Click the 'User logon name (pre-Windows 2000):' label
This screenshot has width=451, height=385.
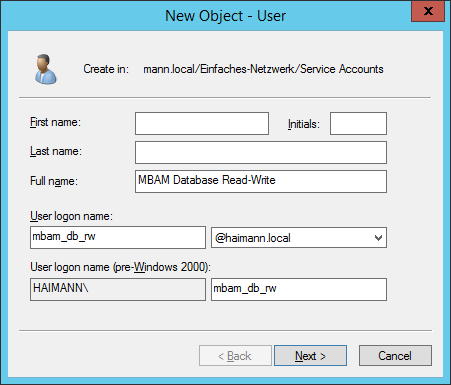pos(120,267)
